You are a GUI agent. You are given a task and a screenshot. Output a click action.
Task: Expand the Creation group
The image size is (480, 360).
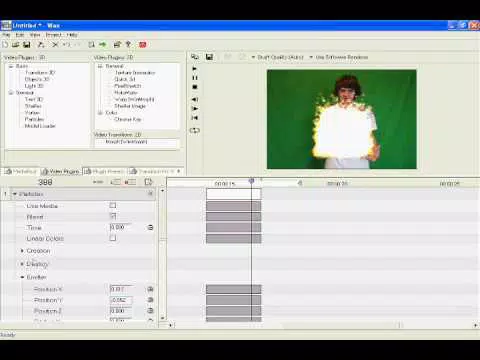click(22, 250)
